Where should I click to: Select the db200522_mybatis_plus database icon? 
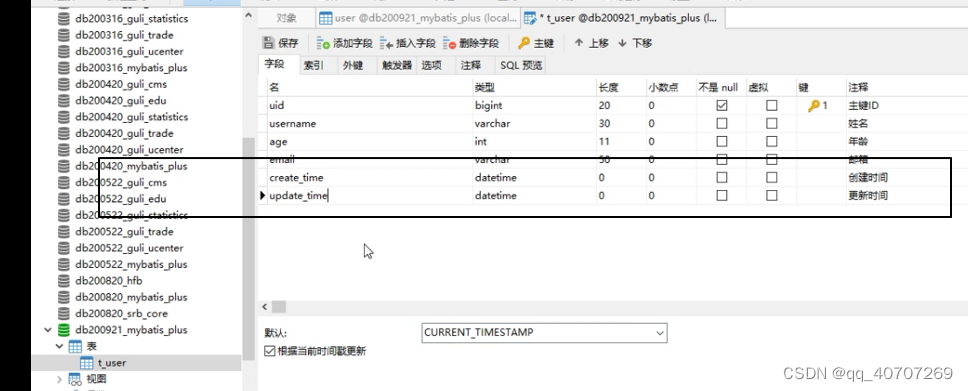[x=64, y=264]
